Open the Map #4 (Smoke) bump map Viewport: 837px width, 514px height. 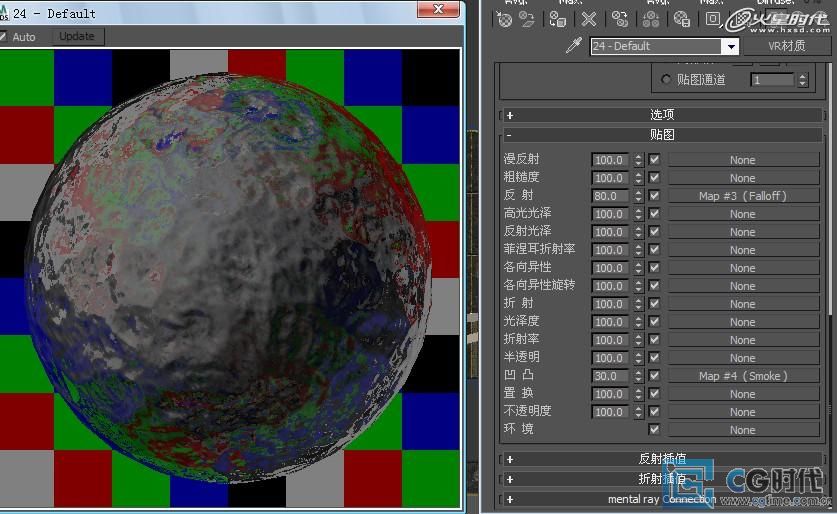click(x=743, y=376)
